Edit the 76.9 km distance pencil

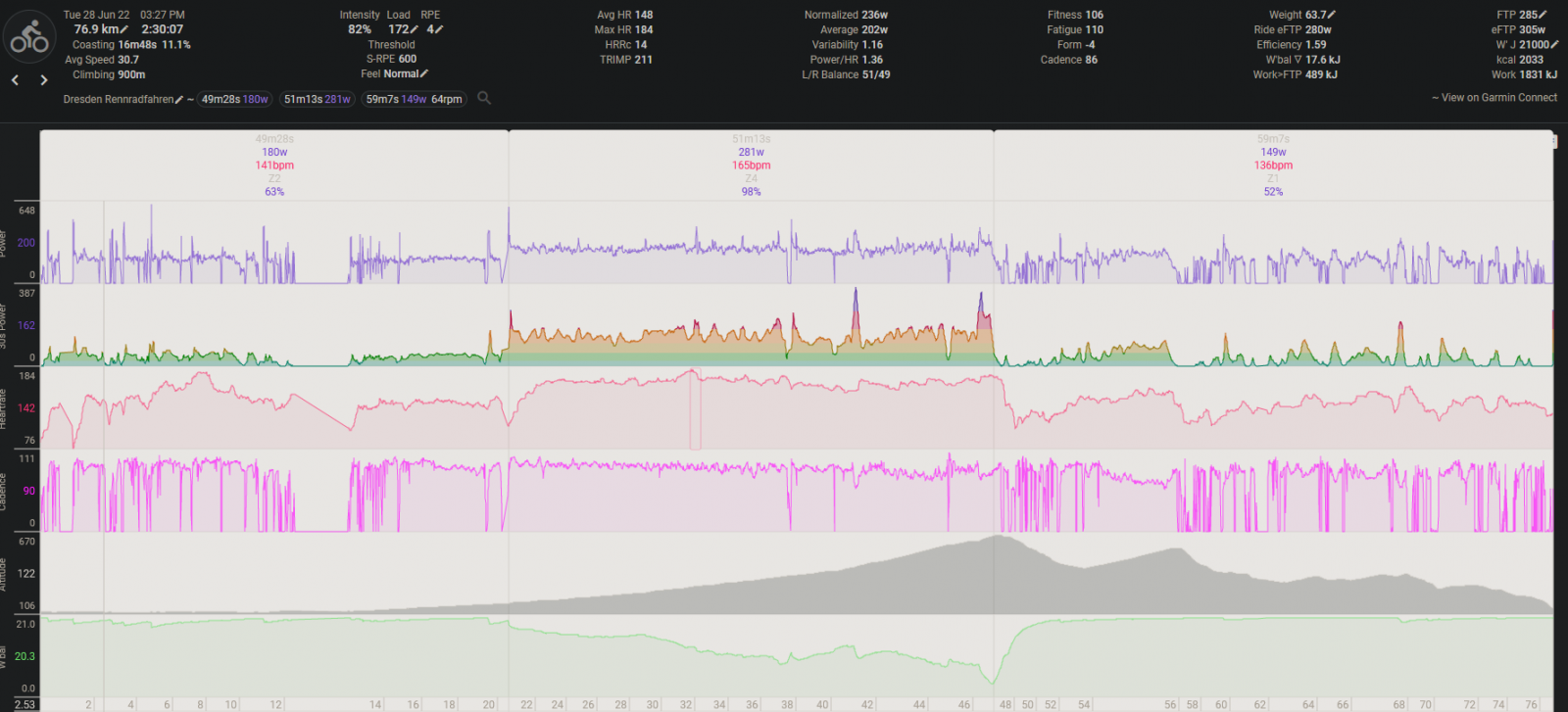[124, 29]
